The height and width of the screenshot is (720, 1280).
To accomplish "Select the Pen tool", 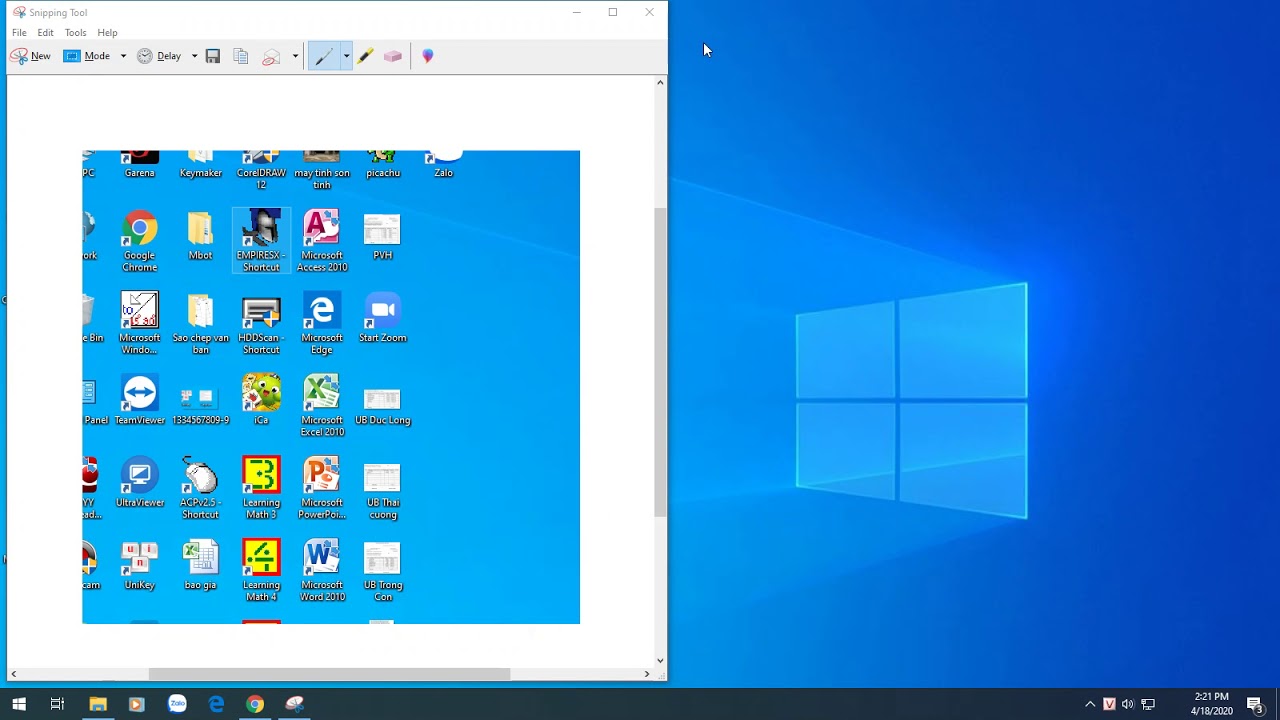I will click(323, 56).
